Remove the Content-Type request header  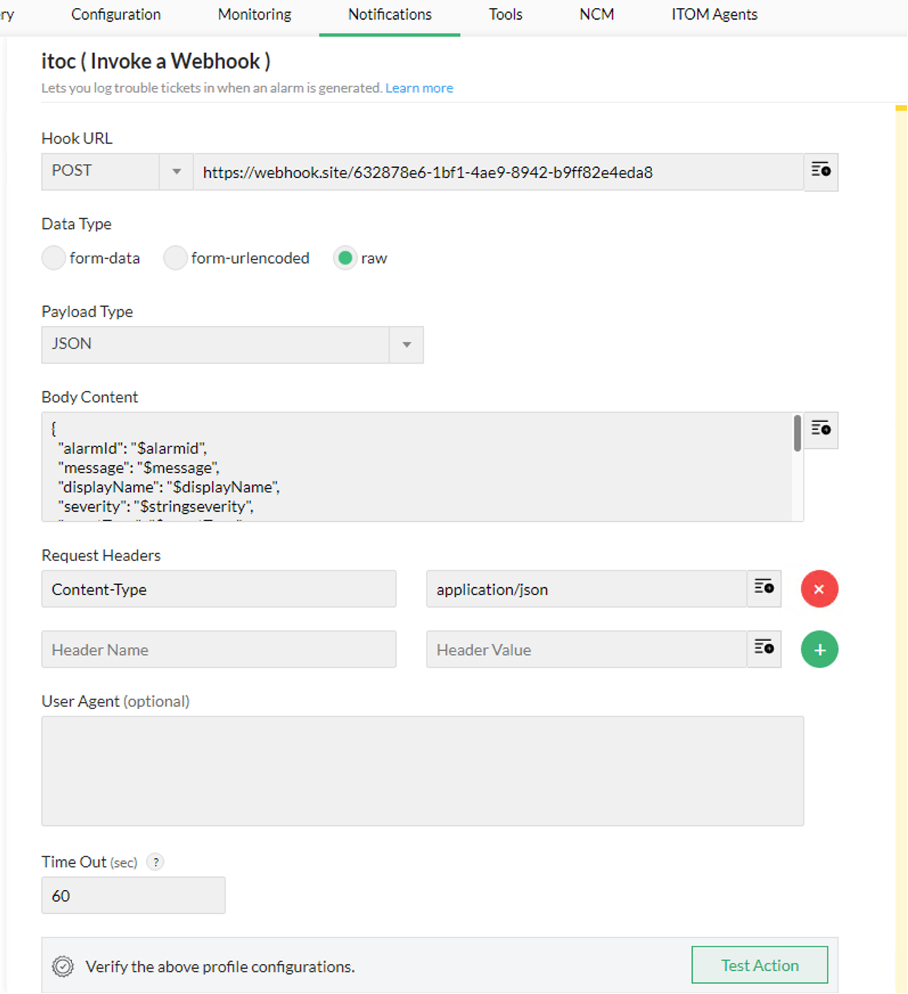point(819,589)
